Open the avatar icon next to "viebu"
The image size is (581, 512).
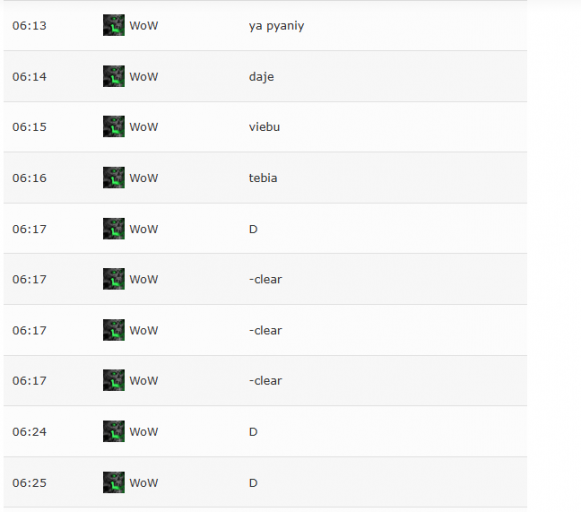[x=114, y=127]
